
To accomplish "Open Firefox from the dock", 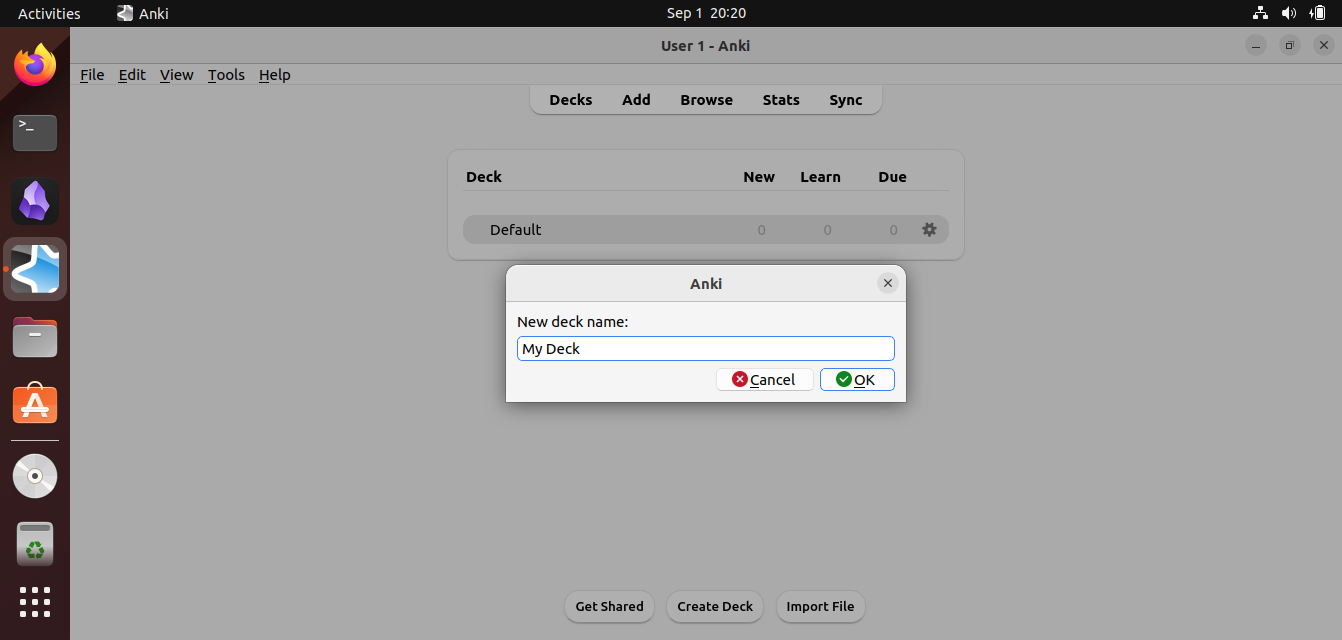I will pyautogui.click(x=34, y=65).
